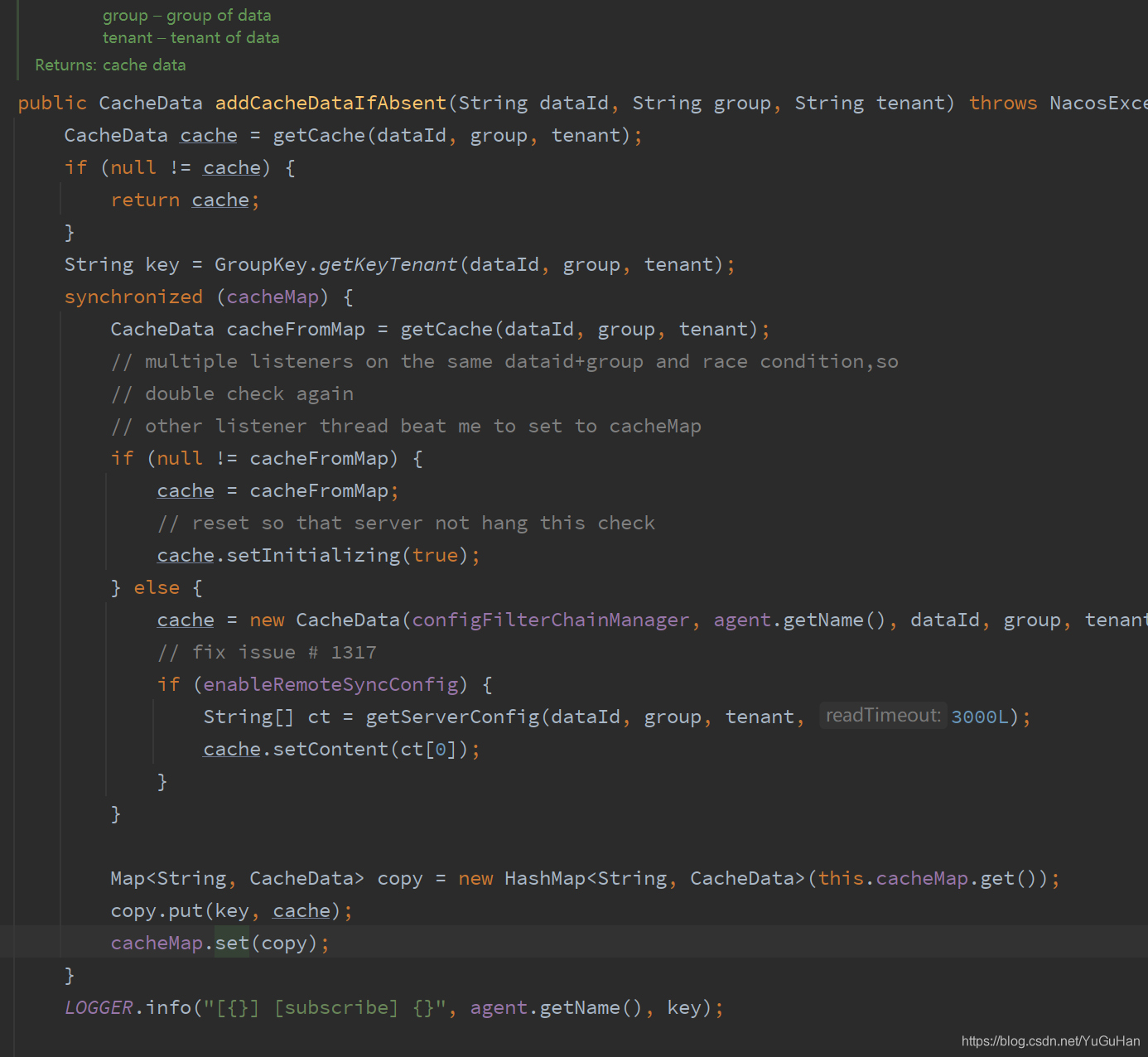Click the 'else' keyword

[157, 587]
